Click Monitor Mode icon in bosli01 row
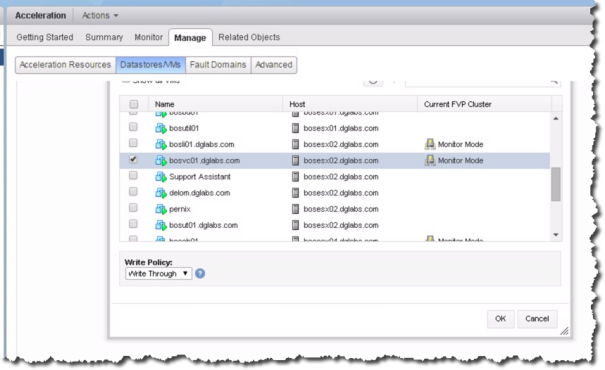 (x=430, y=144)
